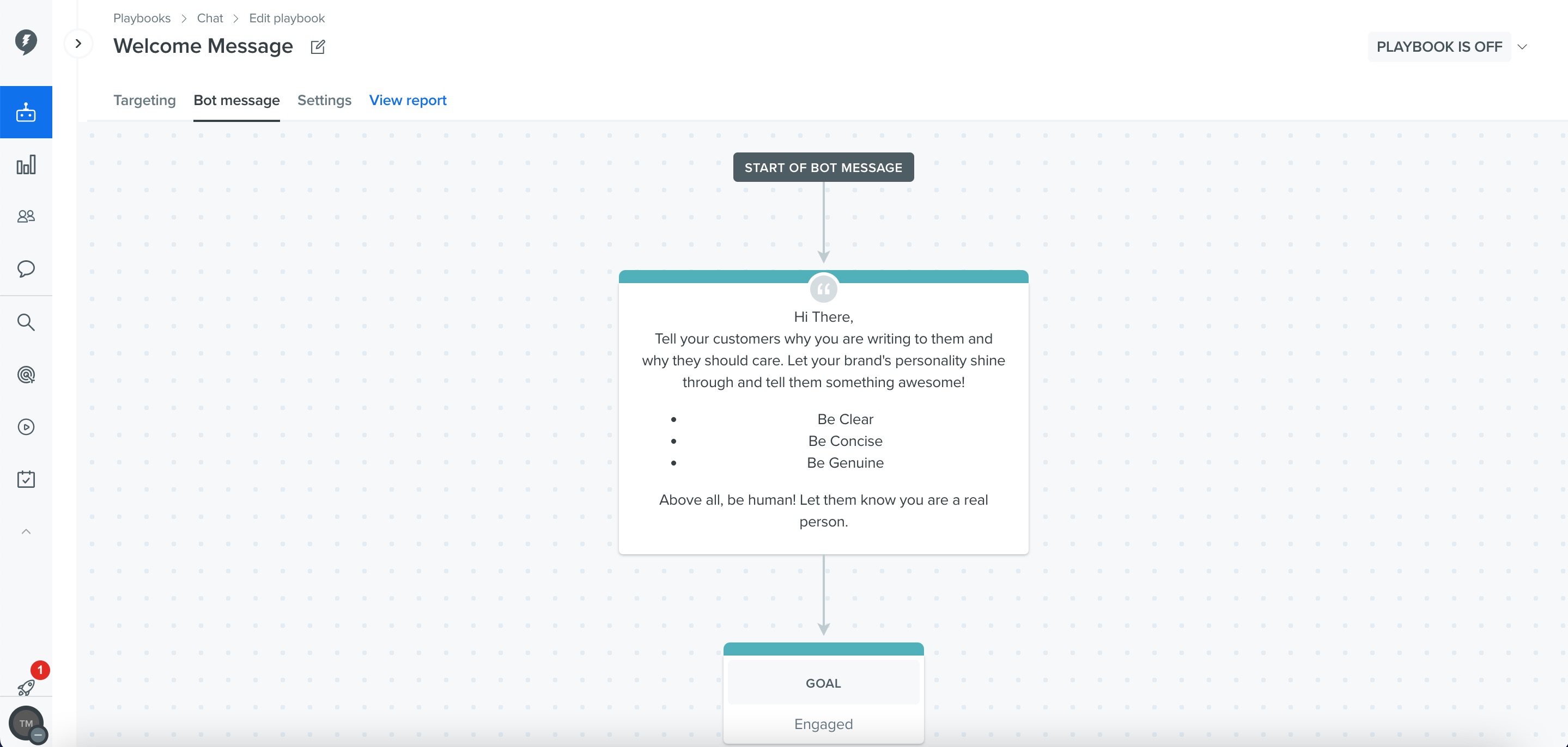This screenshot has height=747, width=1568.
Task: Select the Bot message tab
Action: coord(236,100)
